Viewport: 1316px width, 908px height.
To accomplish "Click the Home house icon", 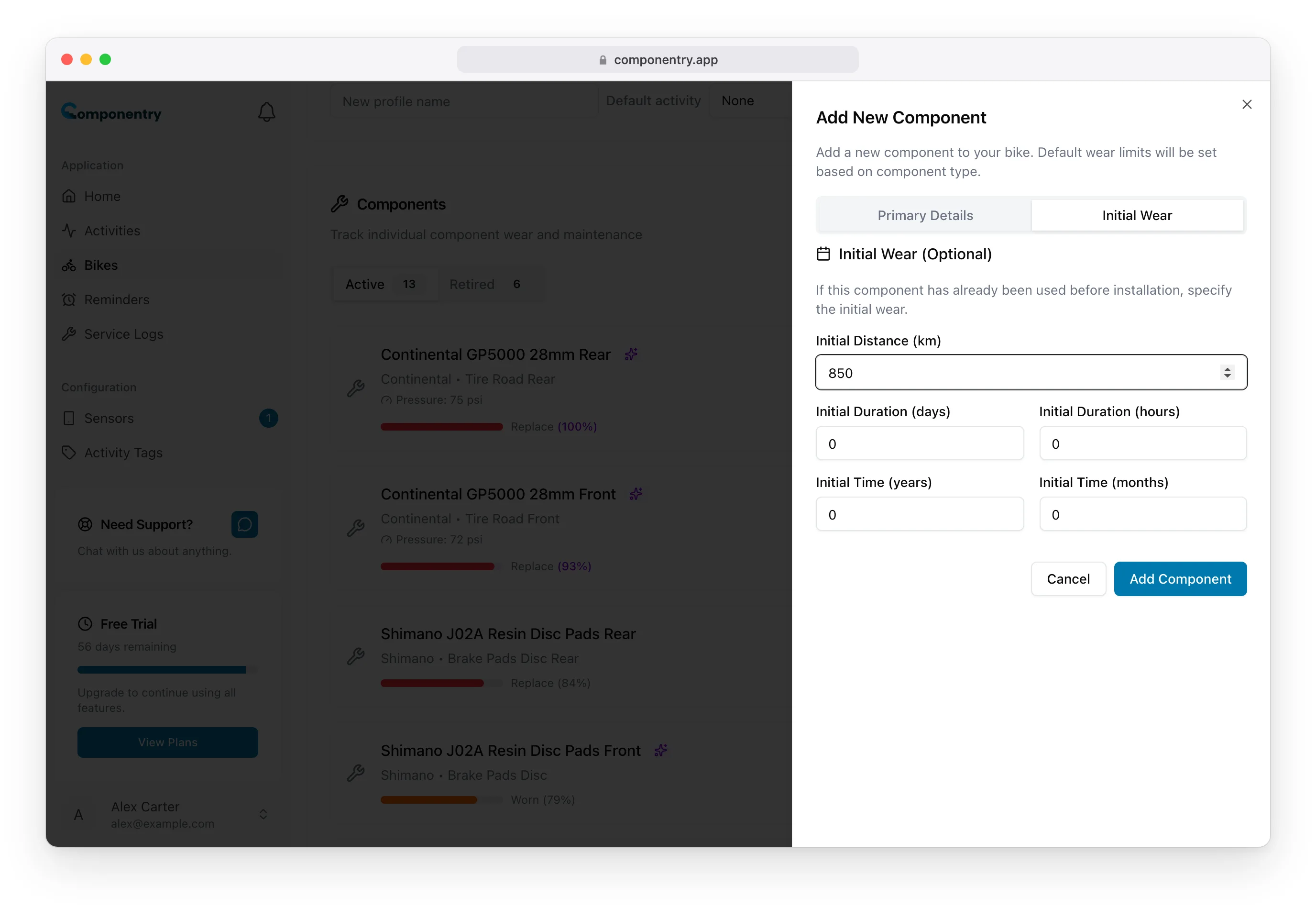I will [69, 196].
